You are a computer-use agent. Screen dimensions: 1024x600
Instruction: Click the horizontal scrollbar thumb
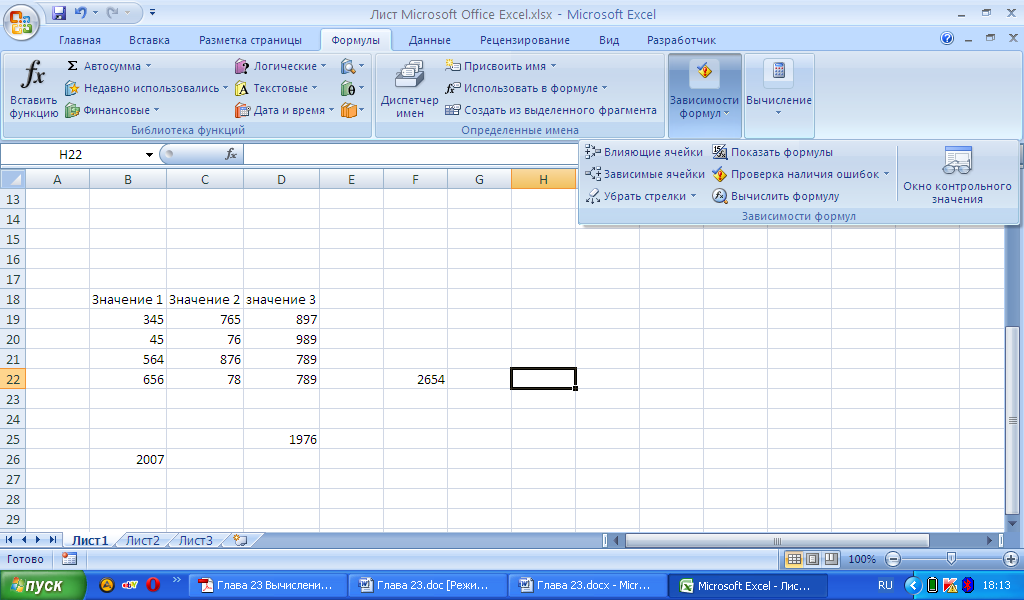[x=777, y=541]
